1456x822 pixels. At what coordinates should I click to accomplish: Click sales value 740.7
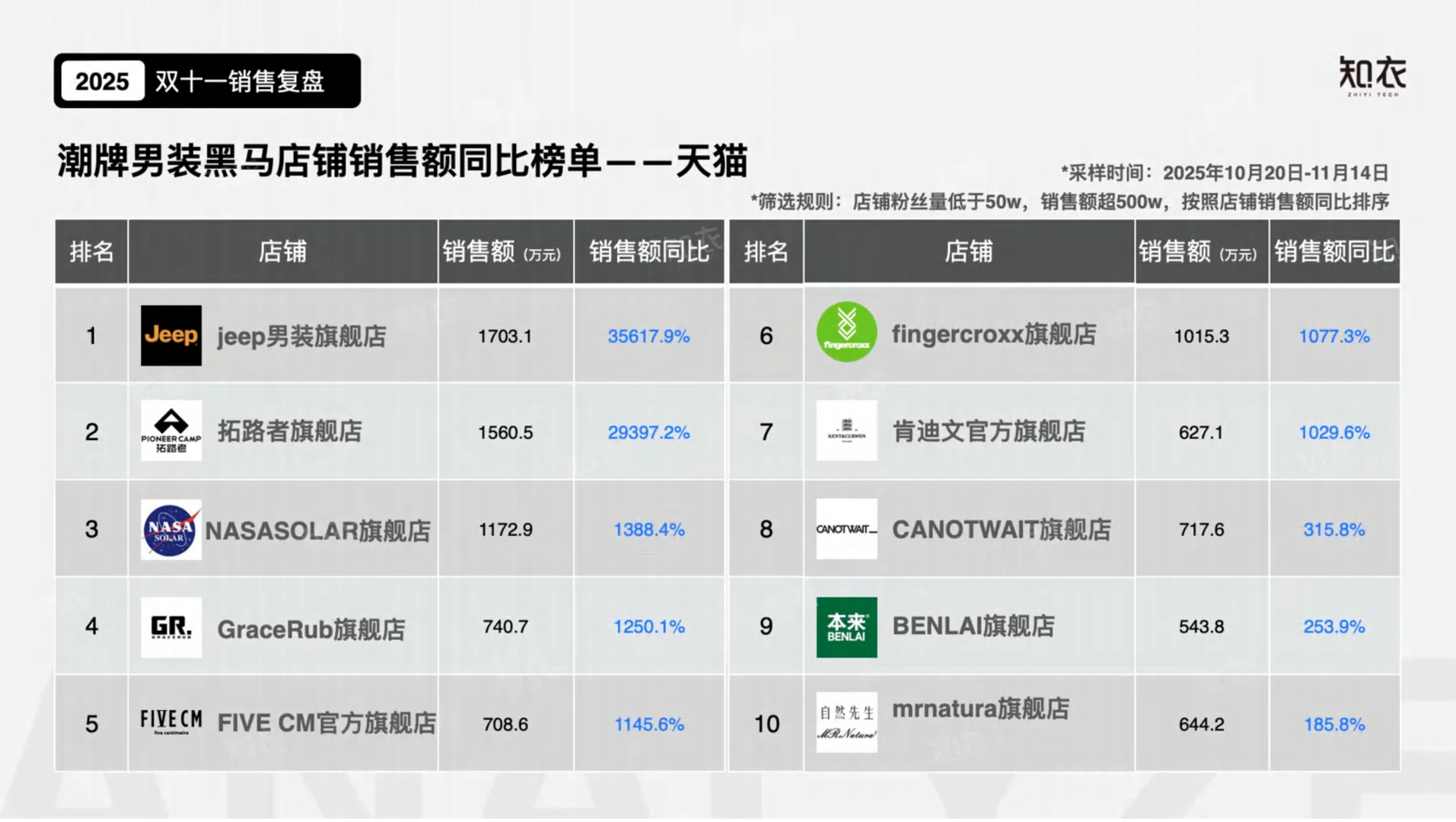[x=505, y=626]
